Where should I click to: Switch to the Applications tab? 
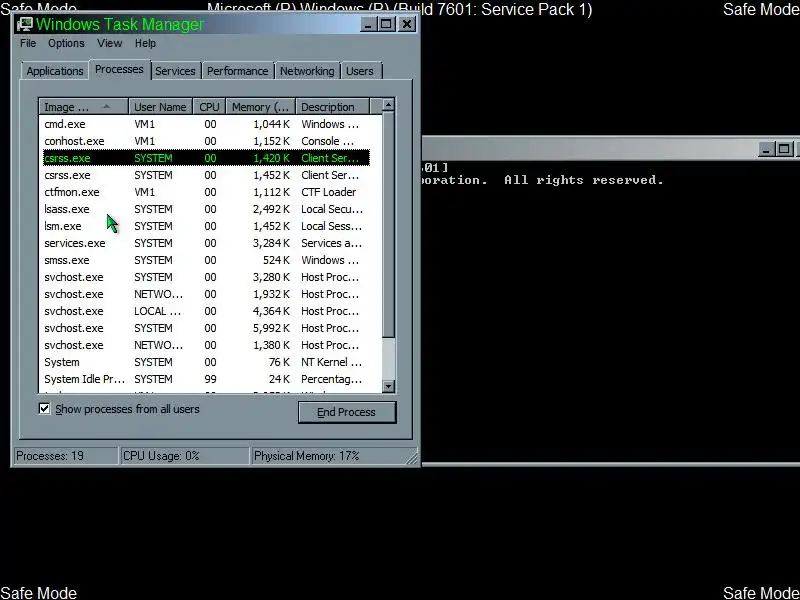55,71
